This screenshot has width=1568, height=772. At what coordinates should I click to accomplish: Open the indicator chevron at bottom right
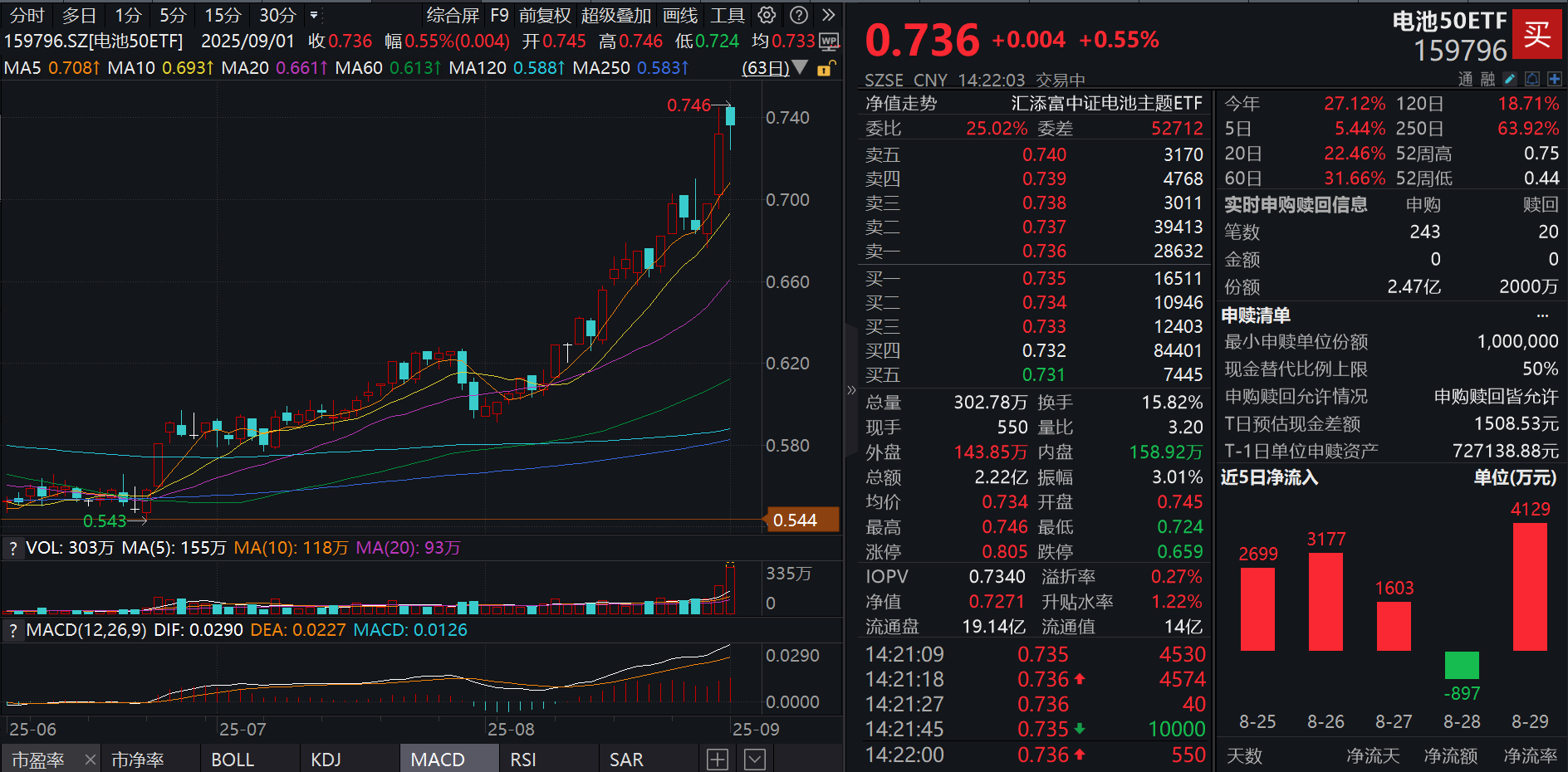point(754,758)
